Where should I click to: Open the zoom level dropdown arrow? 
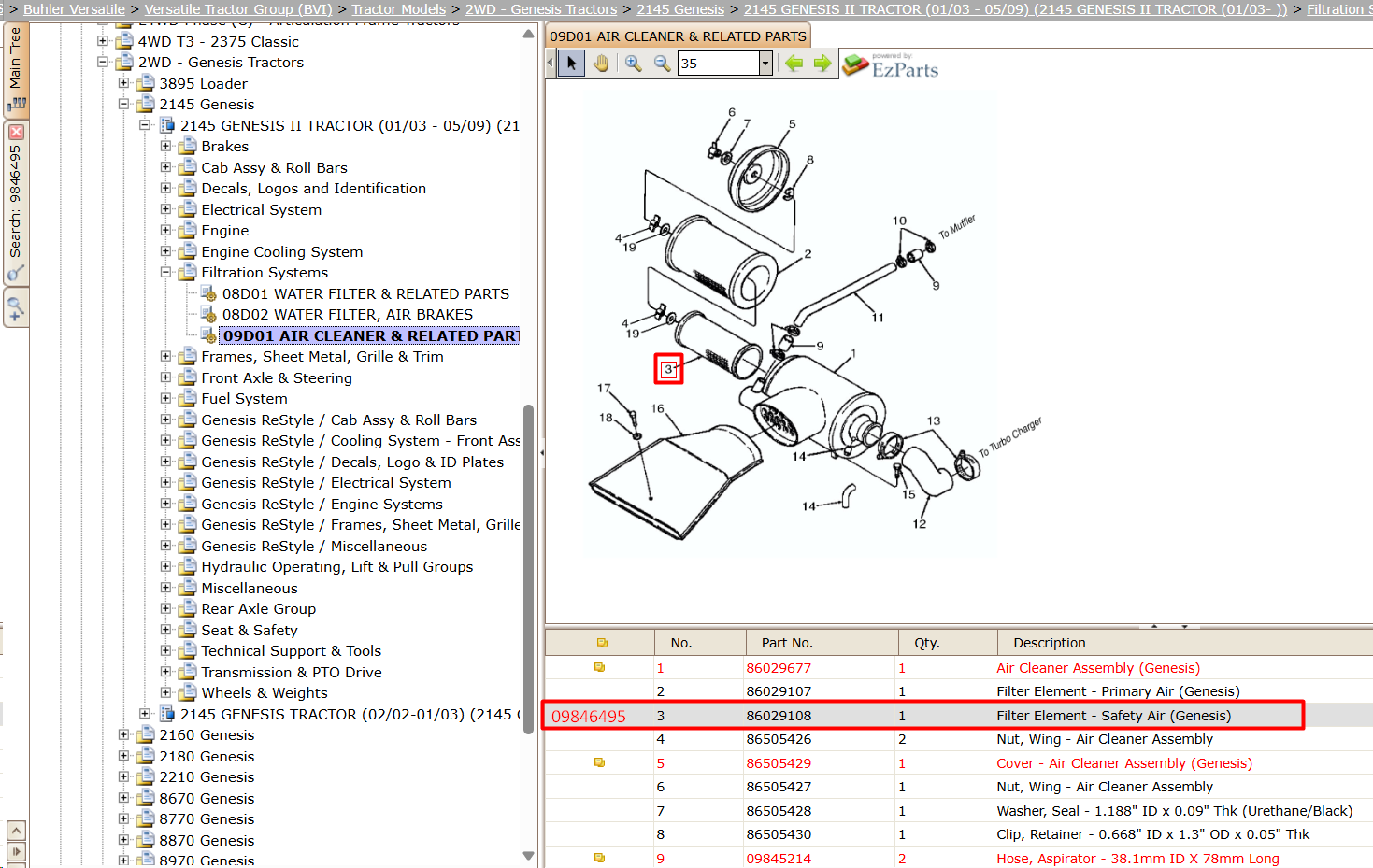[x=765, y=64]
